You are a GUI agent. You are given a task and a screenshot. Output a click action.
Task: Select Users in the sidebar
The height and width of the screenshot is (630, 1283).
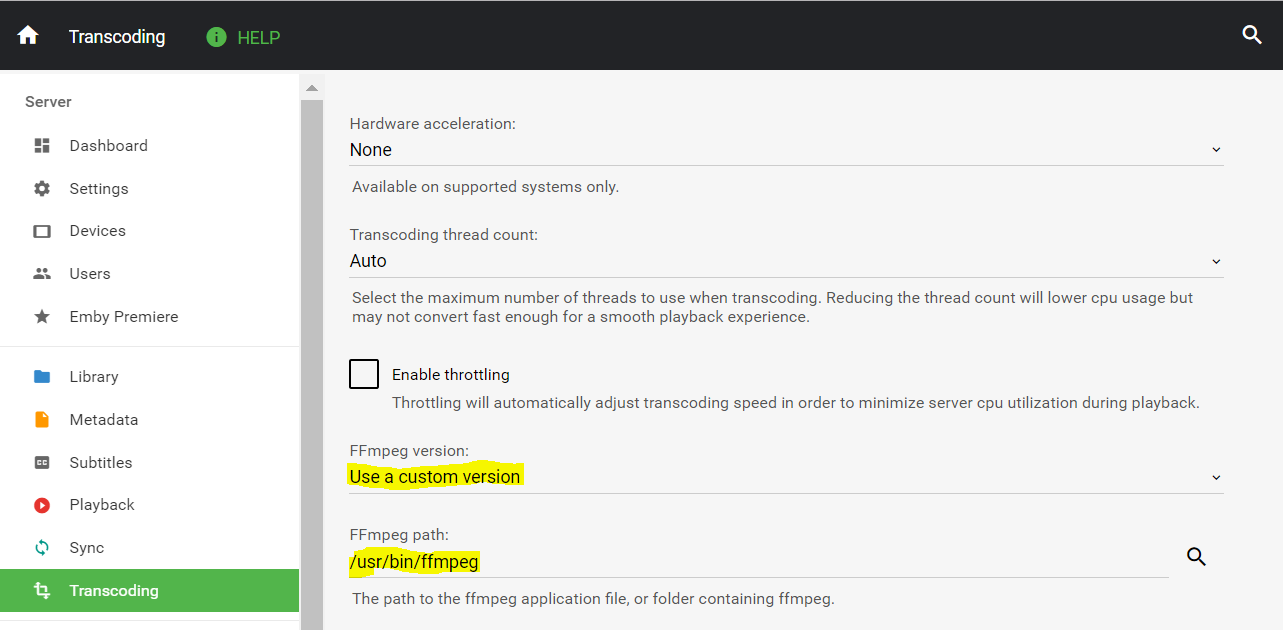[90, 274]
